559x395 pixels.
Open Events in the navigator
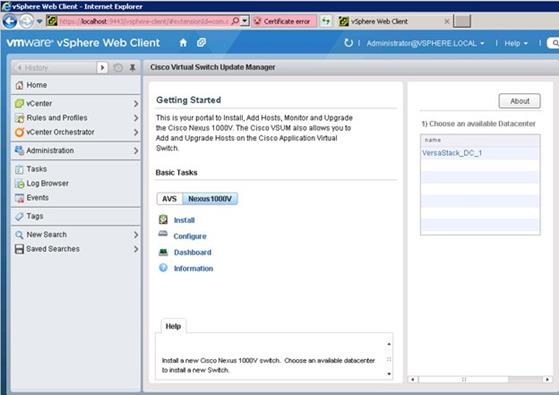tap(76, 198)
